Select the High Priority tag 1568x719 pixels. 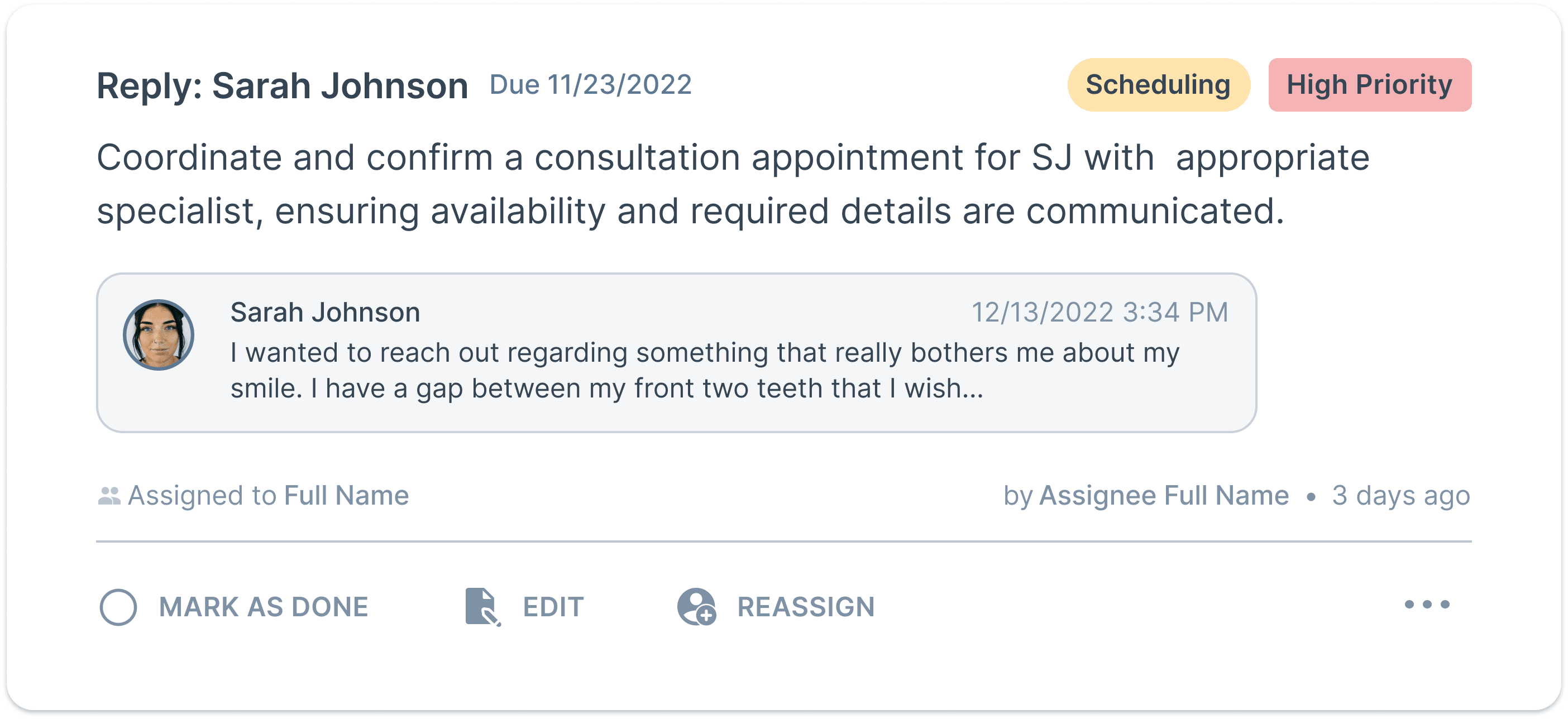pyautogui.click(x=1370, y=84)
